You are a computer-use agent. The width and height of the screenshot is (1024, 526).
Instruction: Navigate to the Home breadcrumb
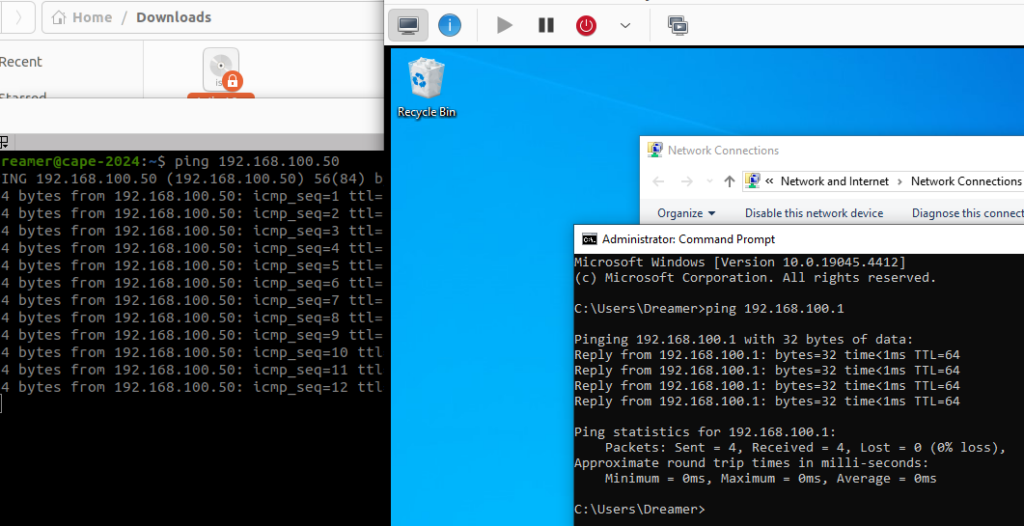82,17
